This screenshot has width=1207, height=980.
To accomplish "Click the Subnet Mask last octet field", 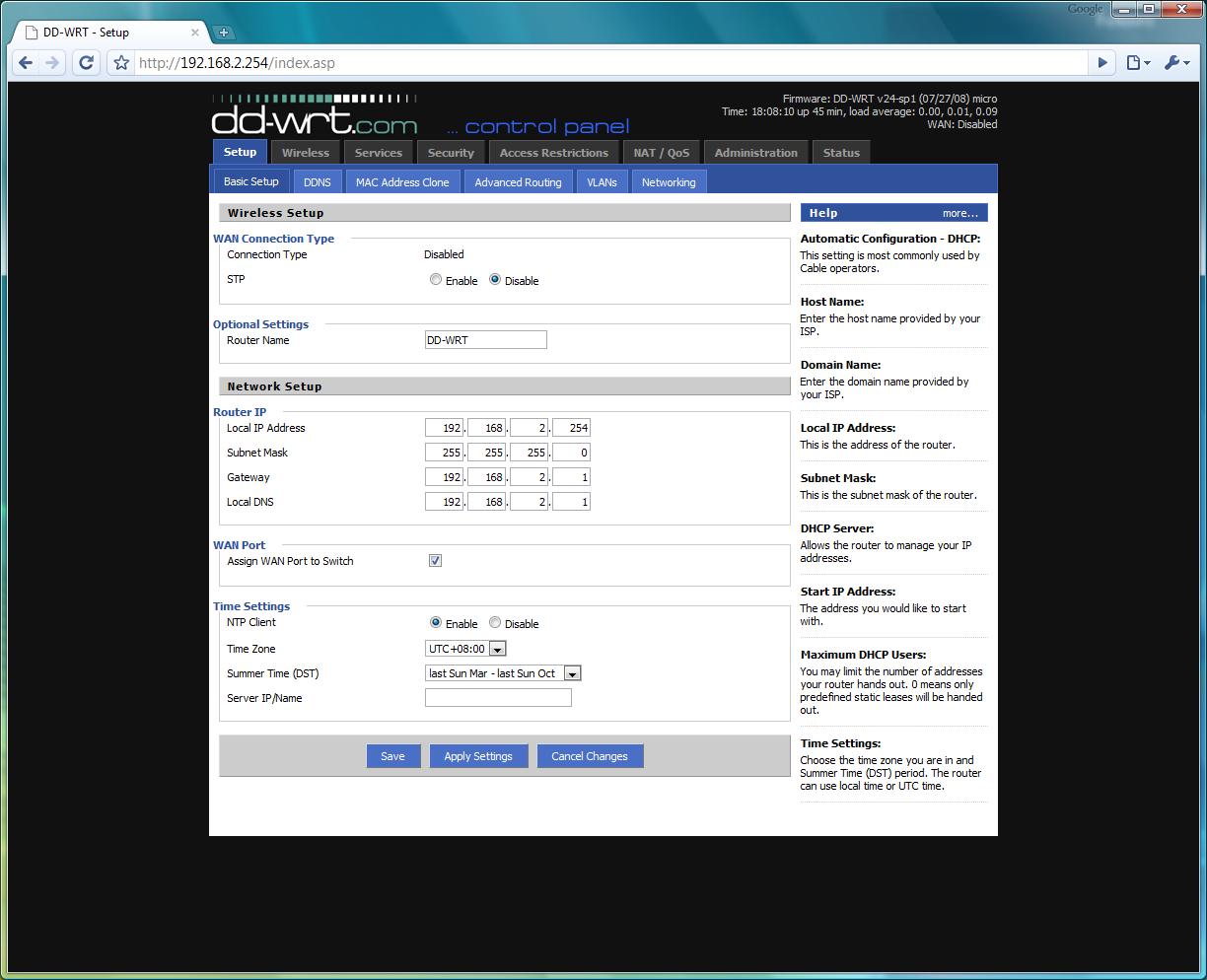I will pos(571,453).
